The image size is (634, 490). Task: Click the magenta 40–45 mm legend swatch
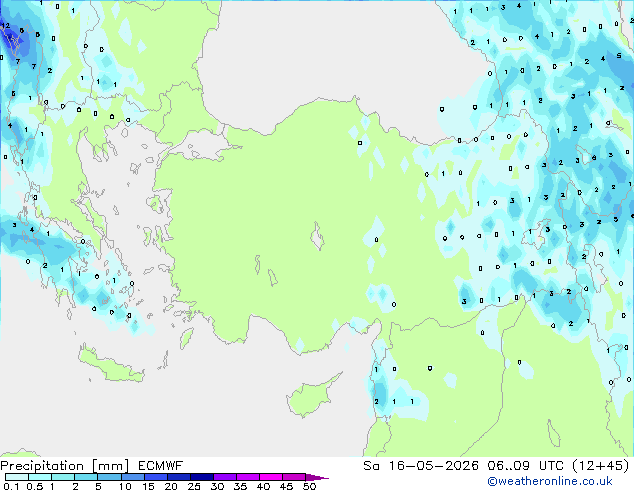(x=271, y=477)
